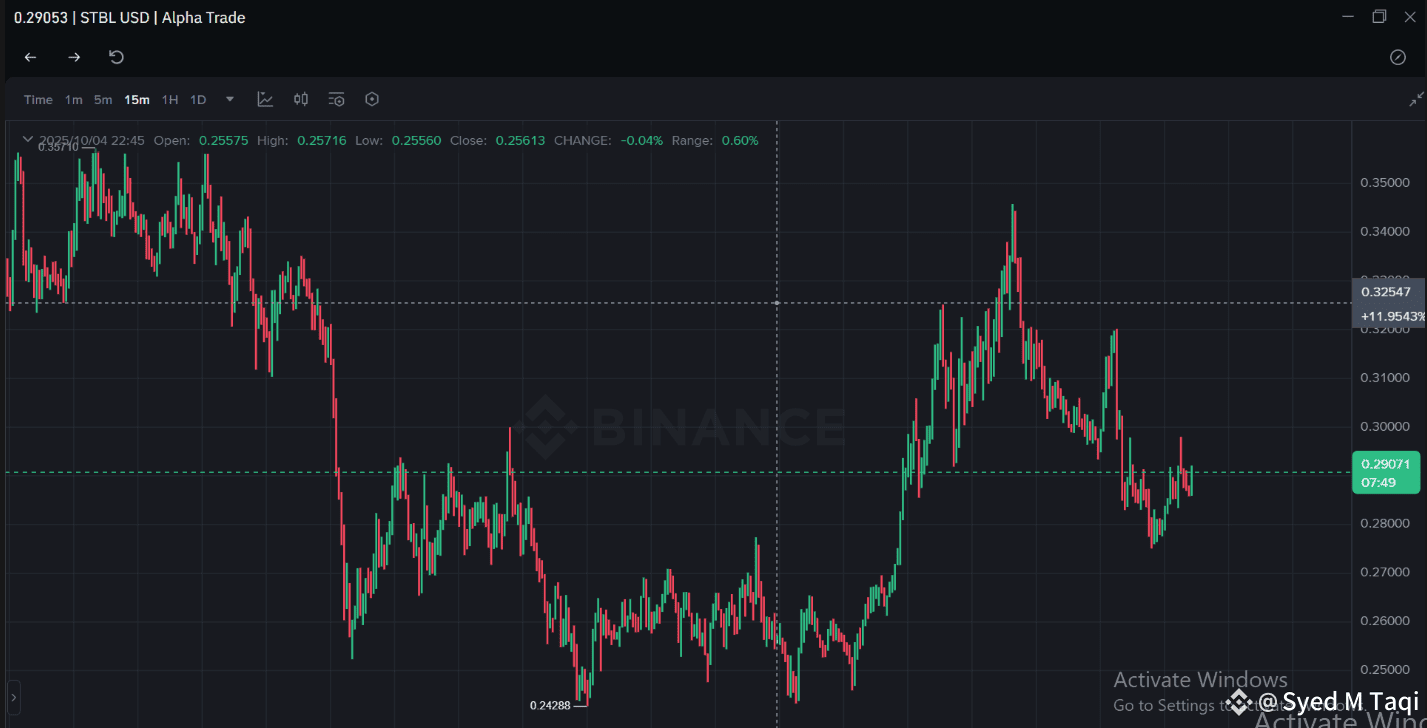Switch to the 1m interval

[74, 99]
